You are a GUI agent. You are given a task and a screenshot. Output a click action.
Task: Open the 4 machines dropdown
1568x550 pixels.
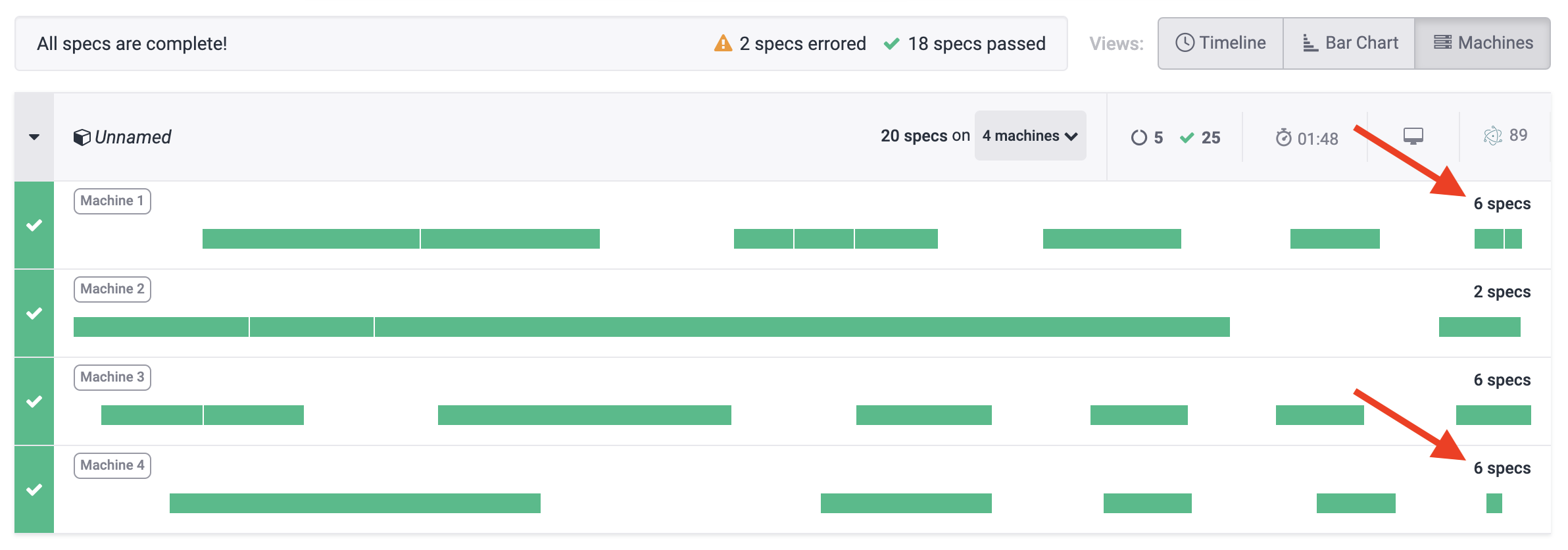[x=1029, y=136]
